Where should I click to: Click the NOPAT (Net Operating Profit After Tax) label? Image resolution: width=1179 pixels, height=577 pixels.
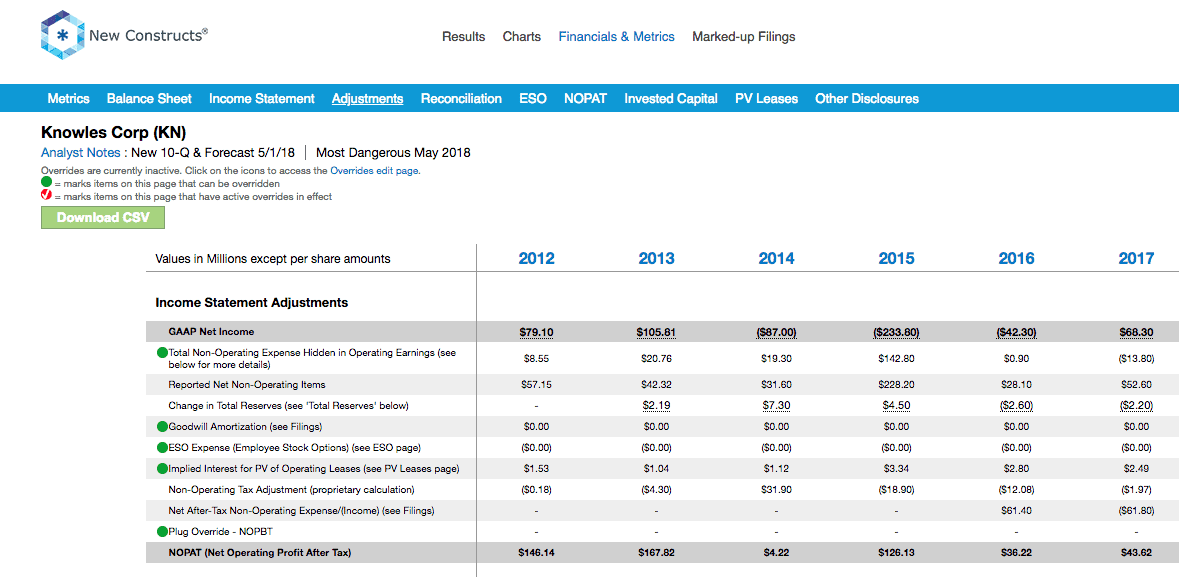click(x=259, y=553)
